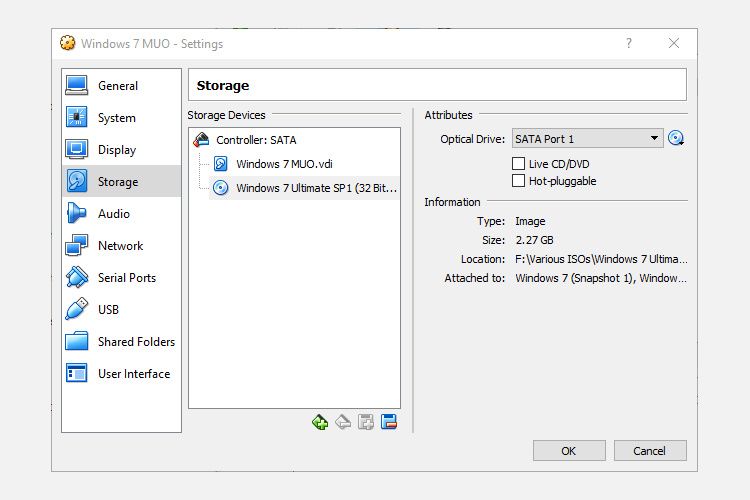
Task: Select Windows 7 Ultimate SP1 optical disc
Action: pyautogui.click(x=304, y=188)
